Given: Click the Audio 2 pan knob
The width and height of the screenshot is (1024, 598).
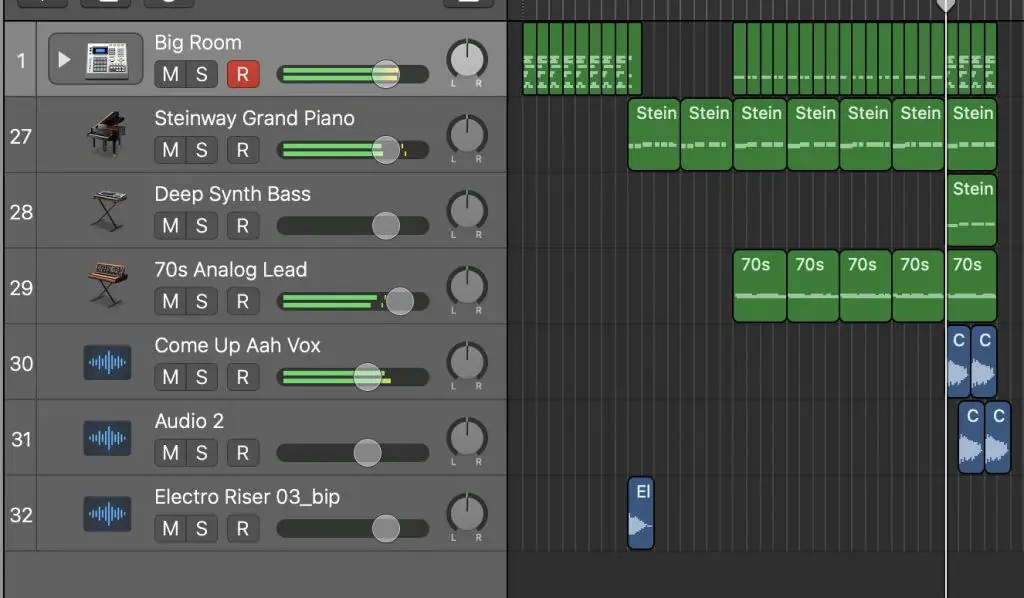Looking at the screenshot, I should [x=467, y=439].
